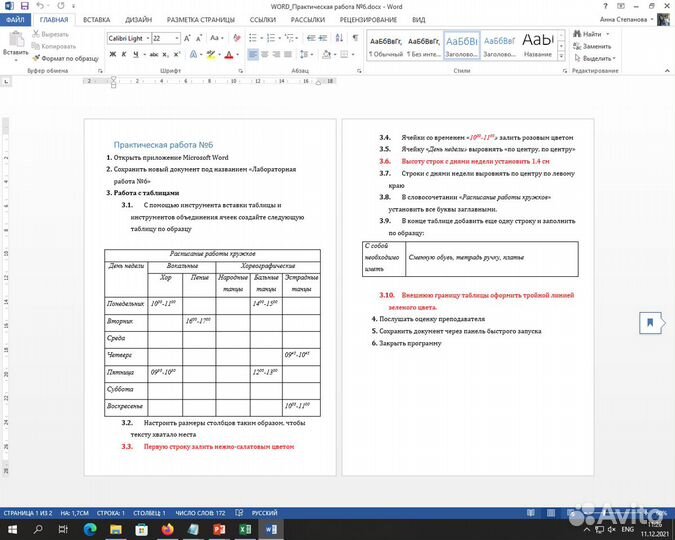Viewport: 675px width, 540px height.
Task: Grow the font size with A-up icon
Action: (x=187, y=38)
